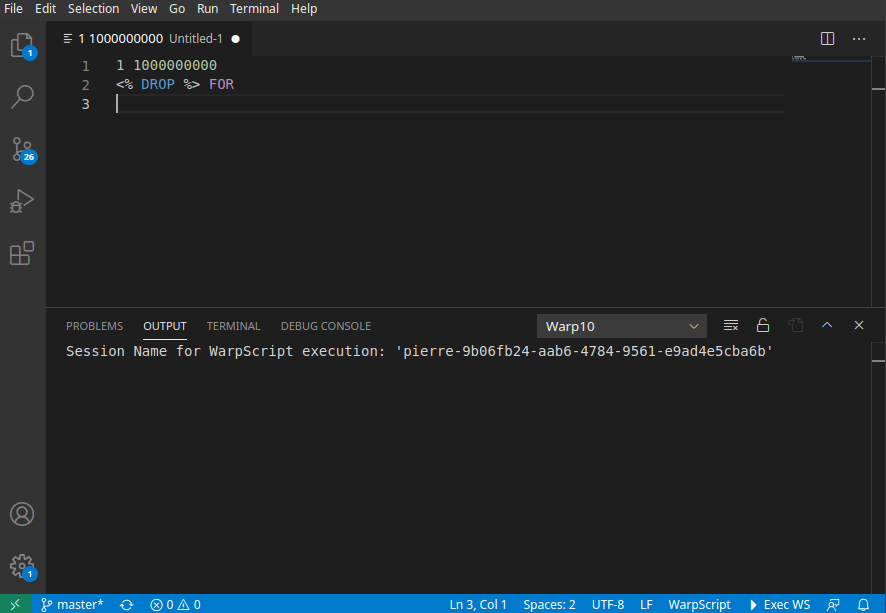Click the DROP keyword in line 2
Viewport: 886px width, 613px height.
158,84
